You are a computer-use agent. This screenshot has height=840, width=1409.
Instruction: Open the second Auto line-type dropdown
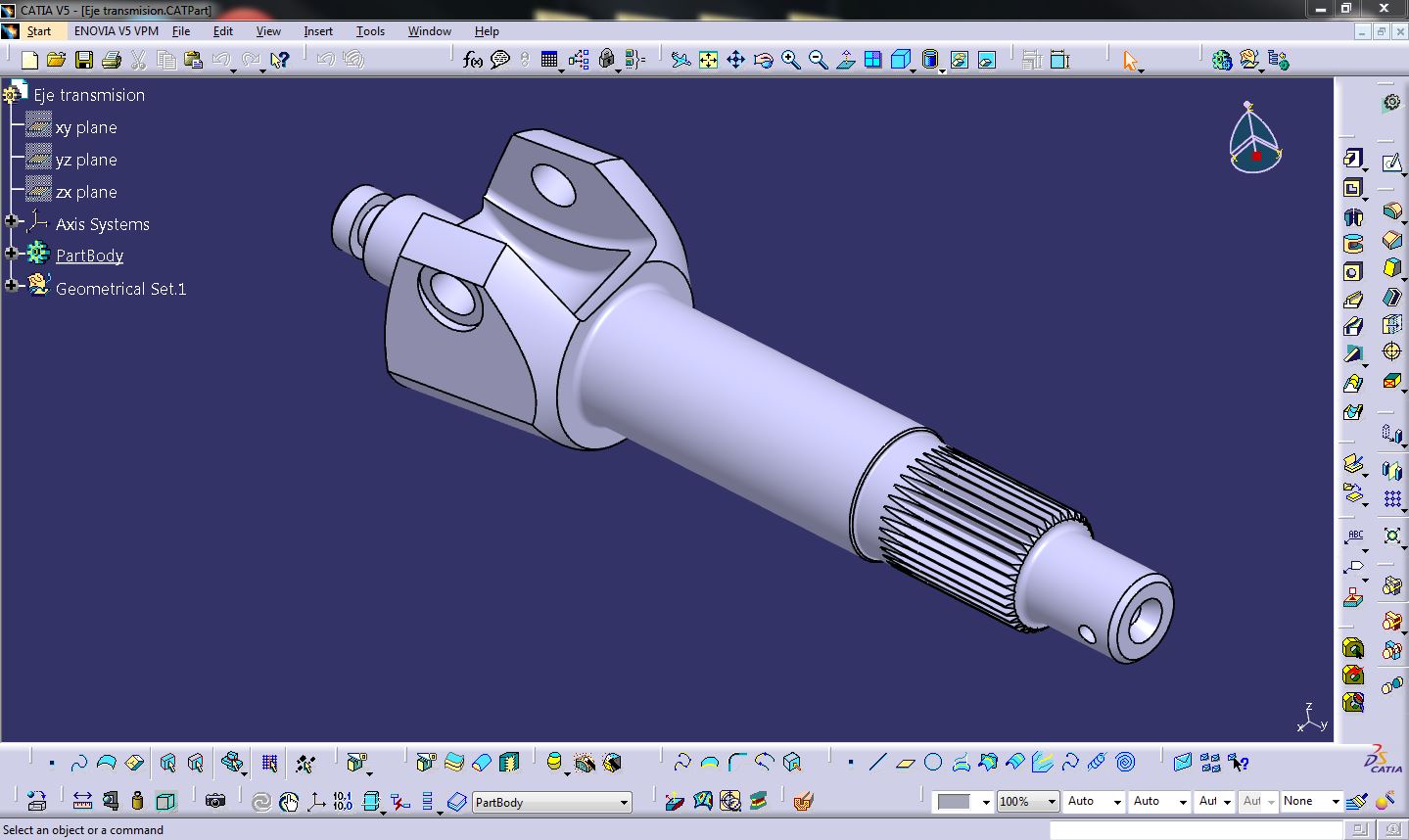click(1183, 802)
